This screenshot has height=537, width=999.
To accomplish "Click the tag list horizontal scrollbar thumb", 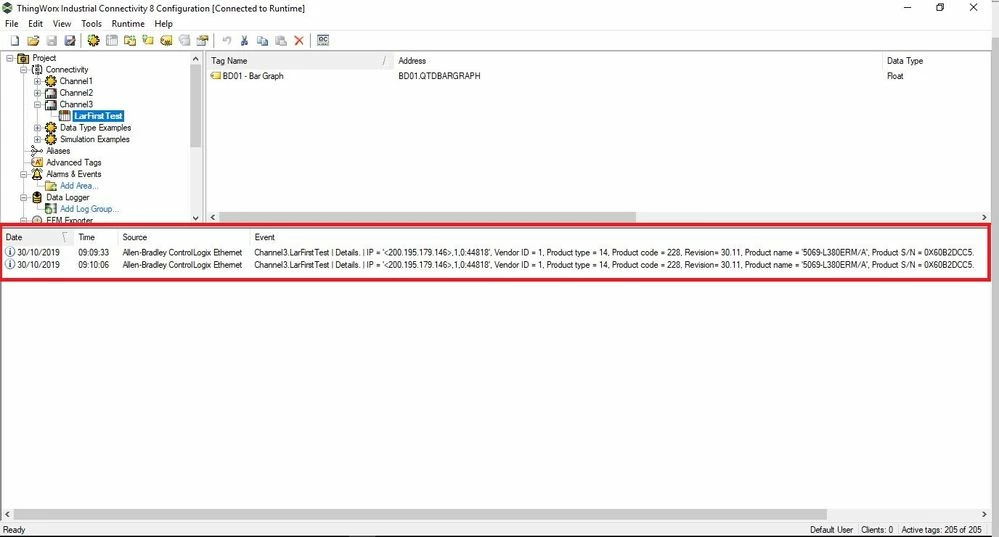I will (427, 217).
